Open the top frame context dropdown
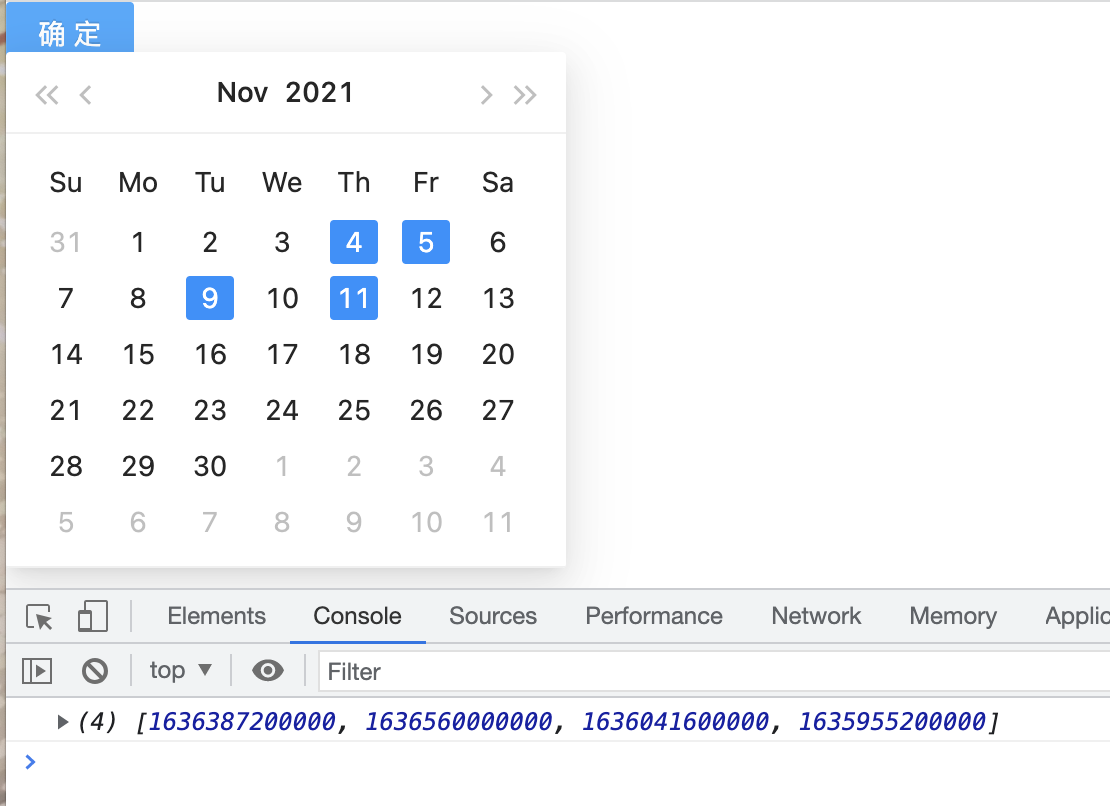Viewport: 1110px width, 806px height. tap(180, 671)
